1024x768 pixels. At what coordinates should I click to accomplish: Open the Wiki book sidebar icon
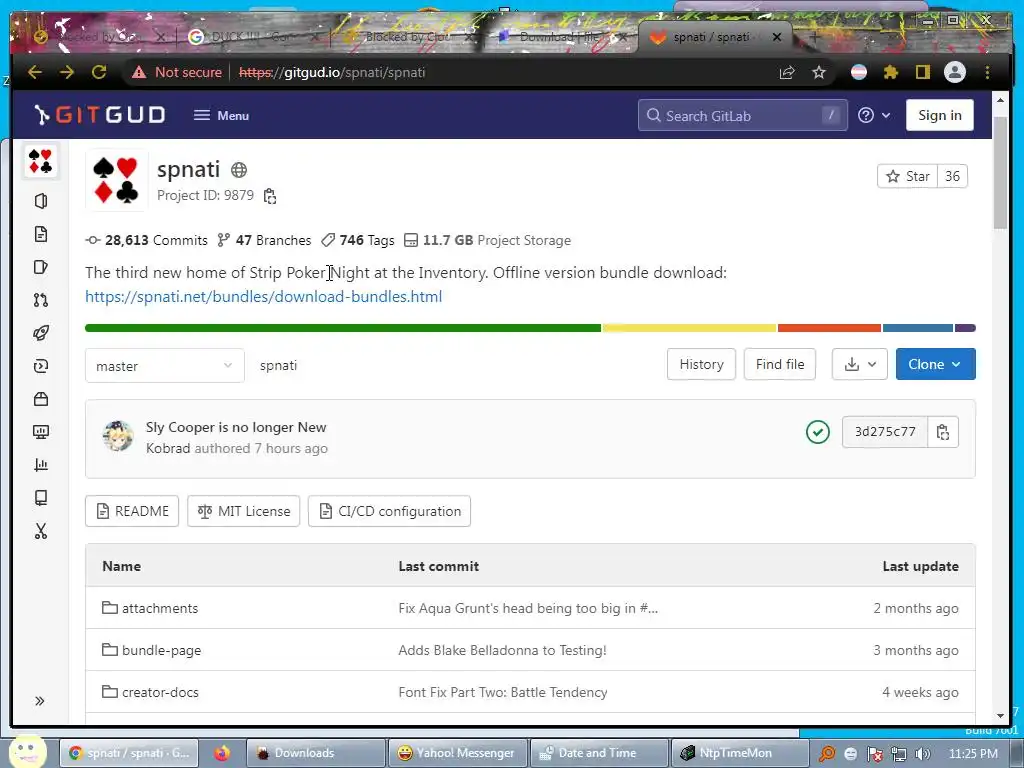pyautogui.click(x=40, y=498)
